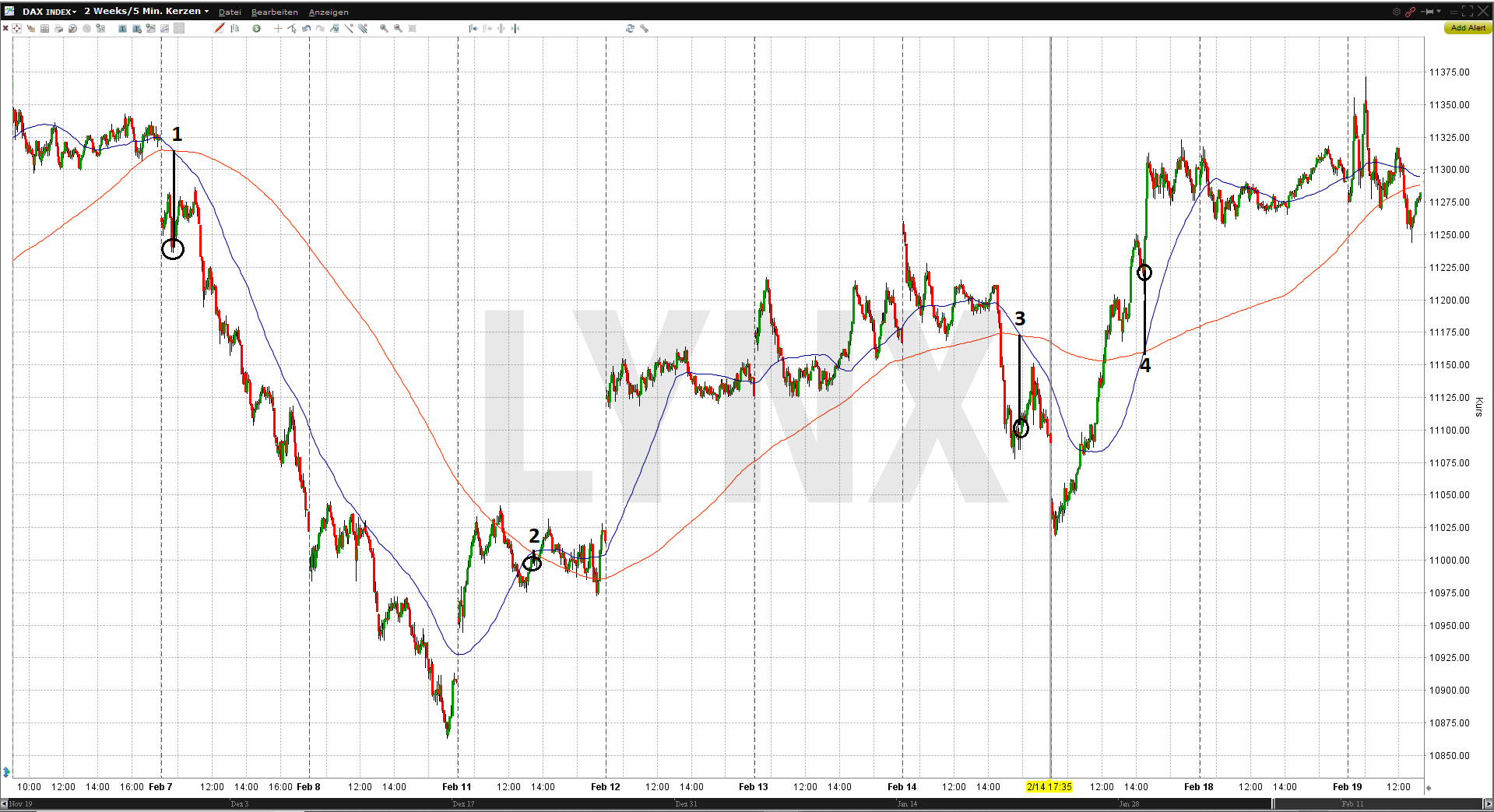Open the print chart icon
Screen dimensions: 1494x812
pos(58,28)
